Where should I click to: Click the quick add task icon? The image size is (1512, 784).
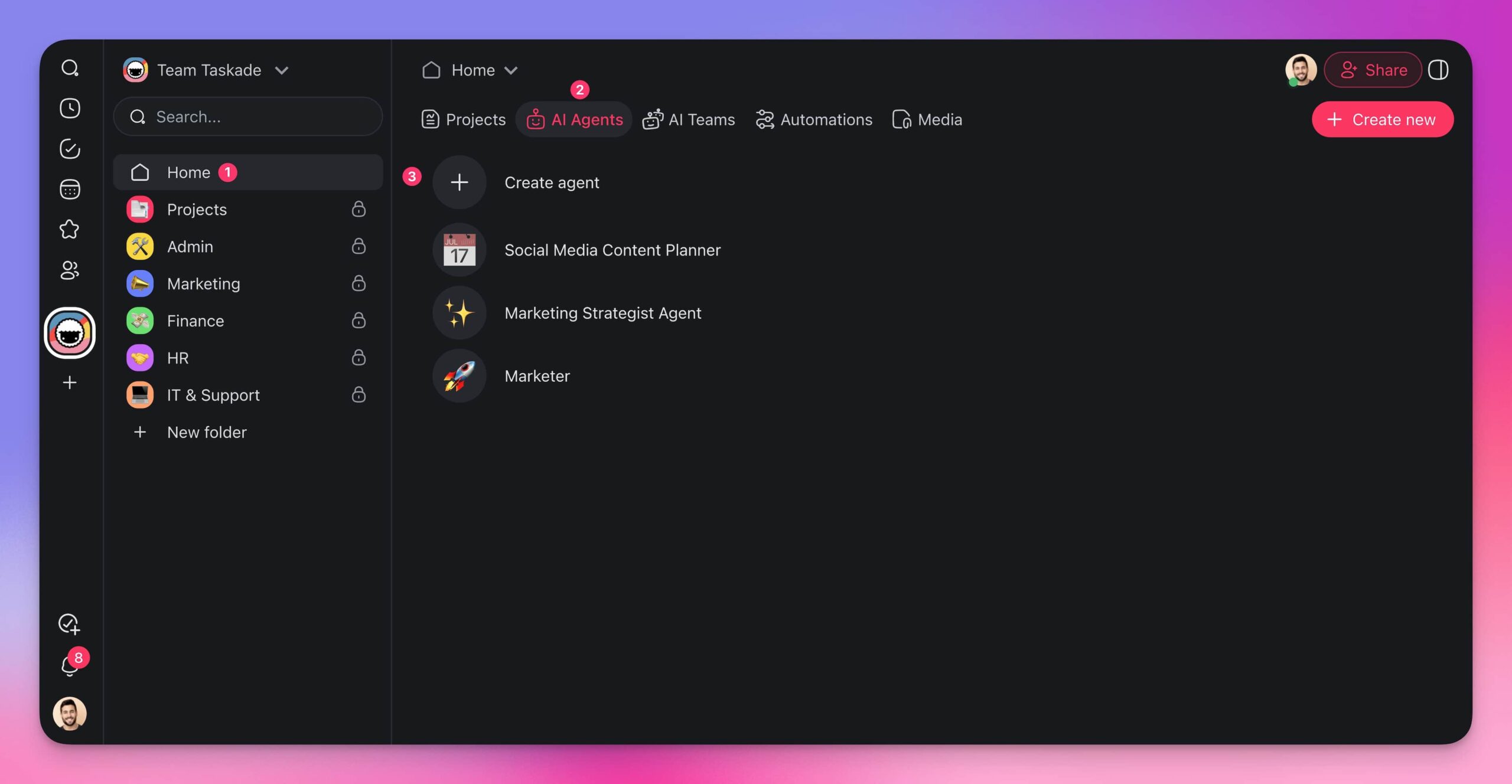(x=69, y=624)
